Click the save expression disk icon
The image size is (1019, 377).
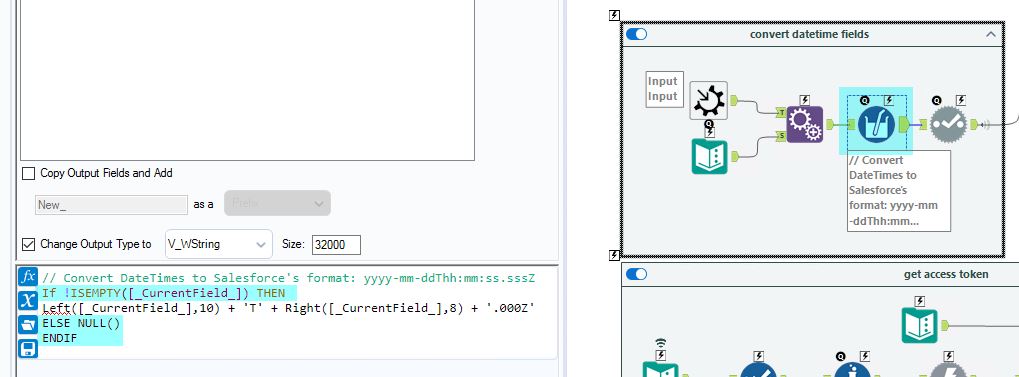(27, 349)
